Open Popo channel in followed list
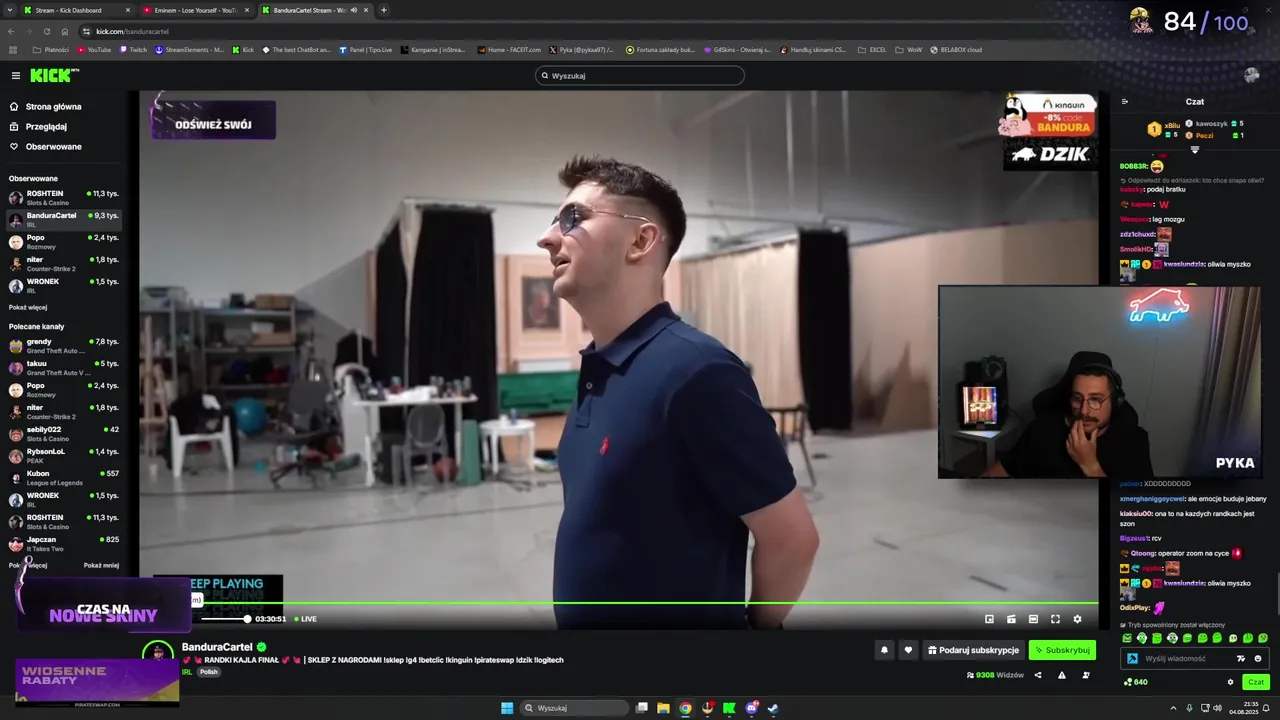 click(64, 242)
